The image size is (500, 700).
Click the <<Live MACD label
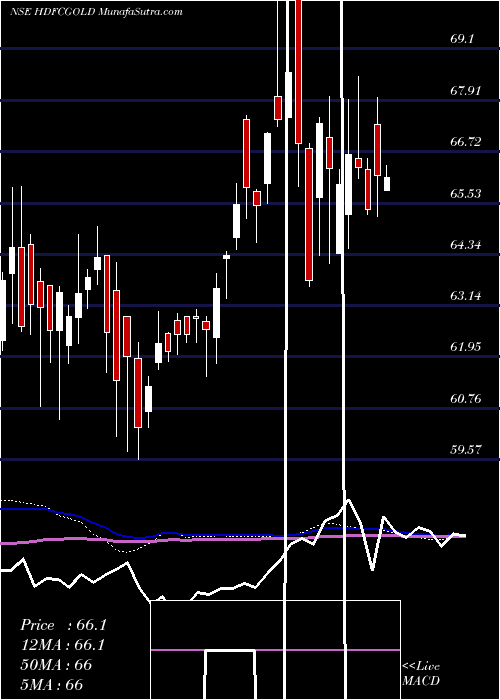[x=421, y=674]
